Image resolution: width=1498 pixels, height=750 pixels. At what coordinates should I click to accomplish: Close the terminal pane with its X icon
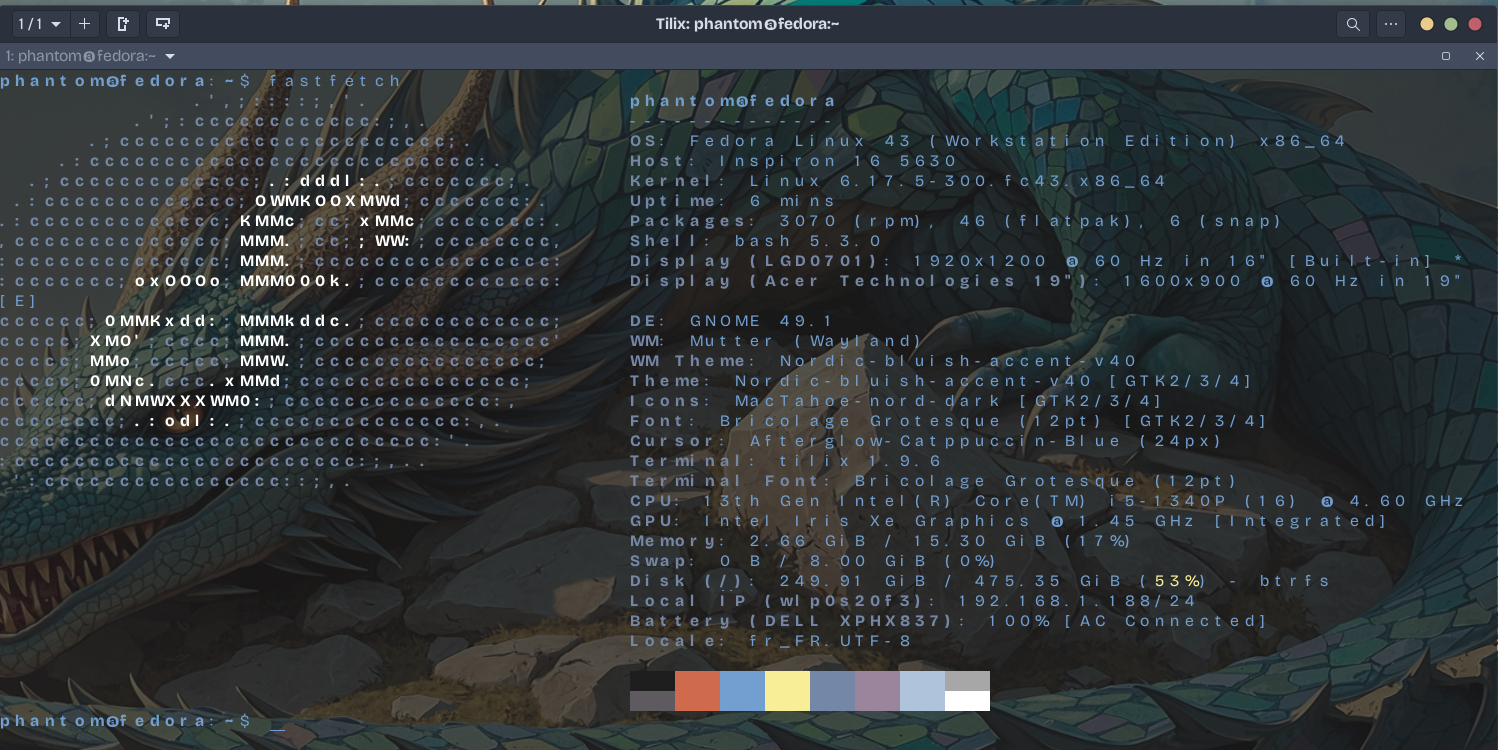point(1480,57)
